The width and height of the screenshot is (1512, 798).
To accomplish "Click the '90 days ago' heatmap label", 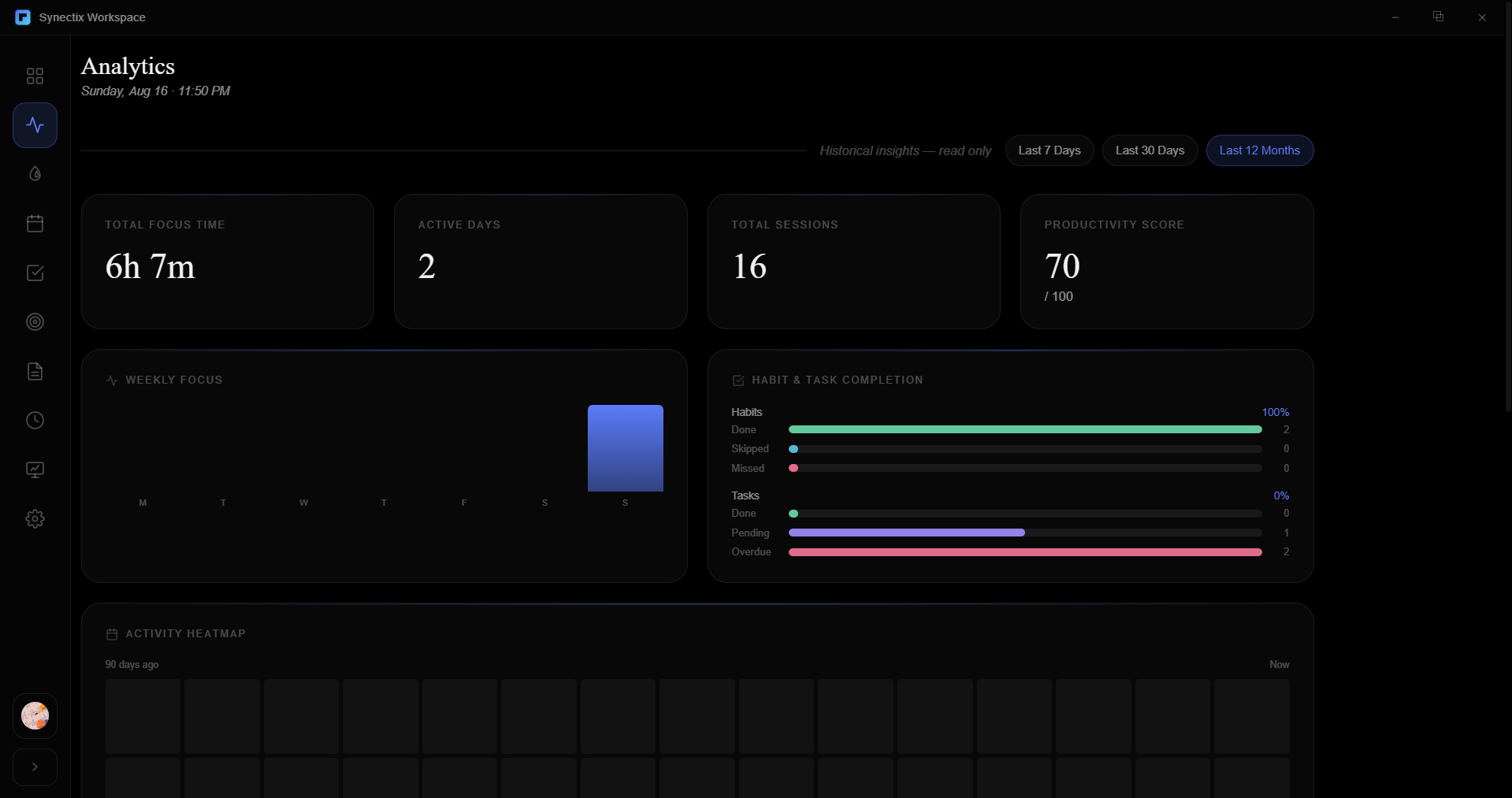I will [132, 665].
